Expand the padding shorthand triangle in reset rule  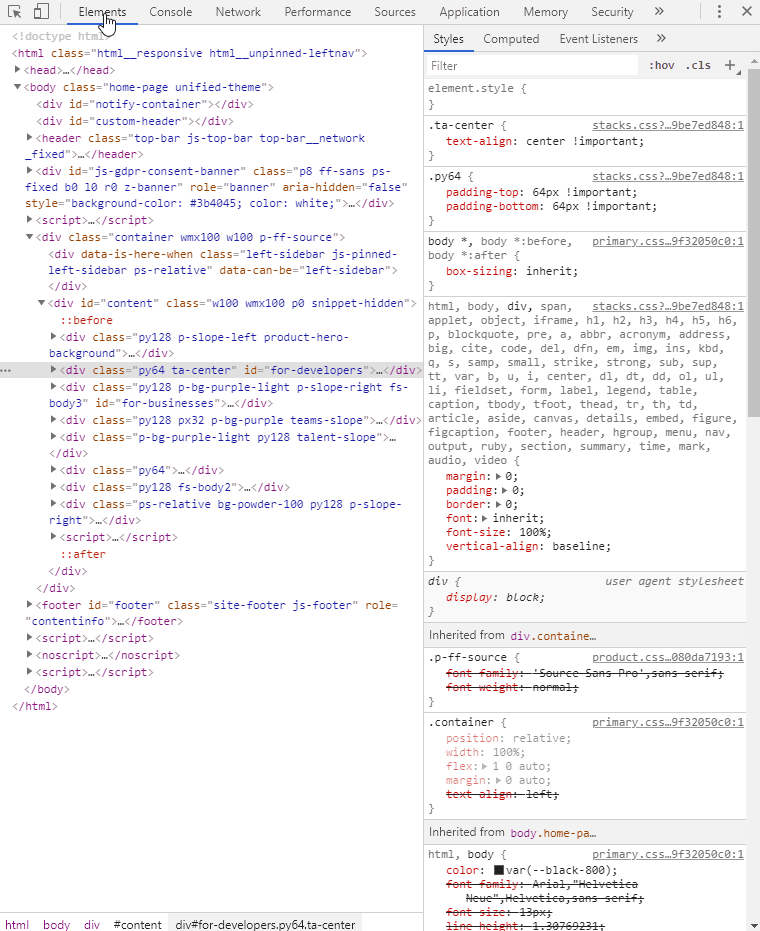click(505, 490)
